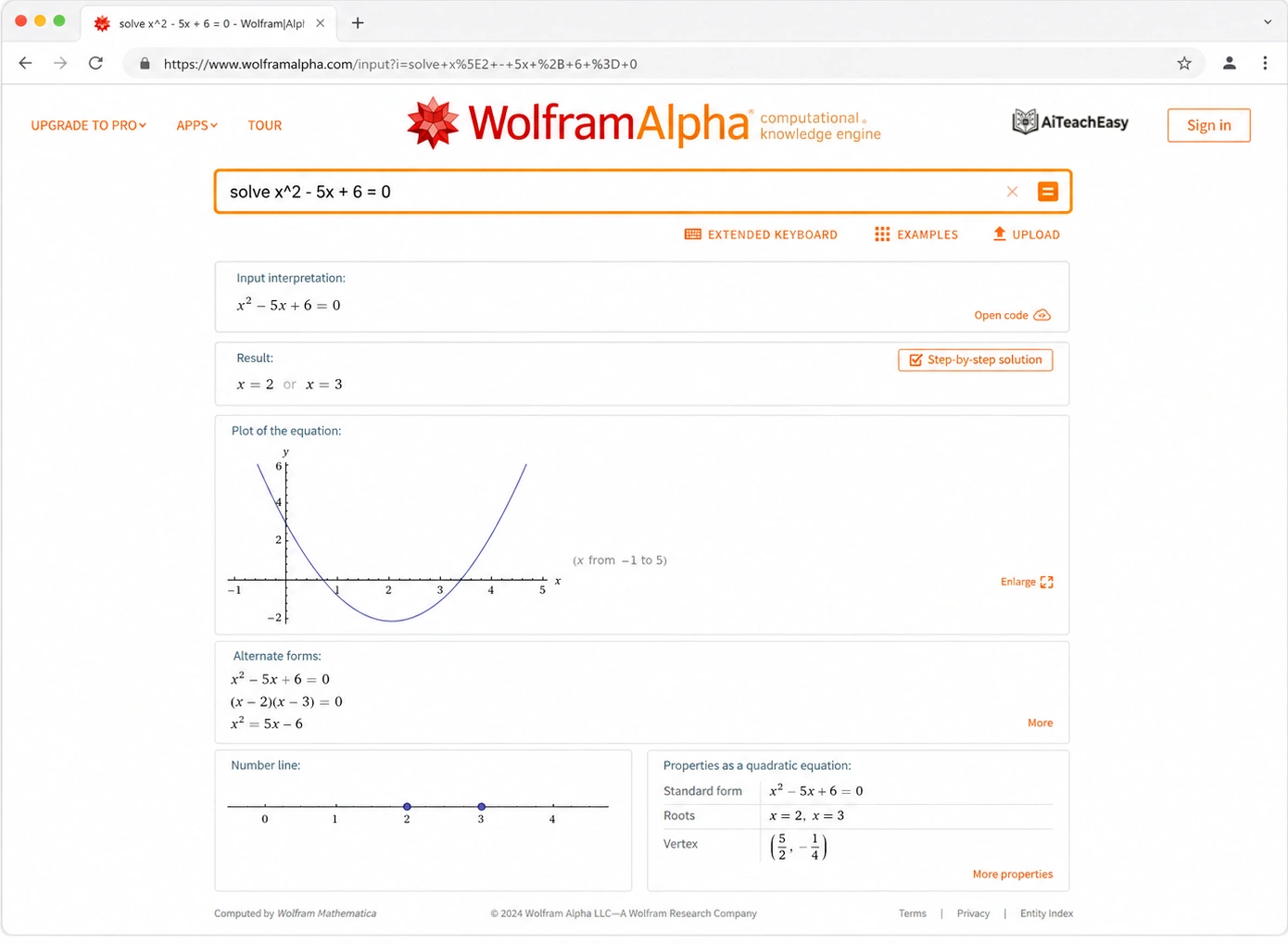Open the browser profile icon
This screenshot has height=944, width=1288.
tap(1230, 63)
